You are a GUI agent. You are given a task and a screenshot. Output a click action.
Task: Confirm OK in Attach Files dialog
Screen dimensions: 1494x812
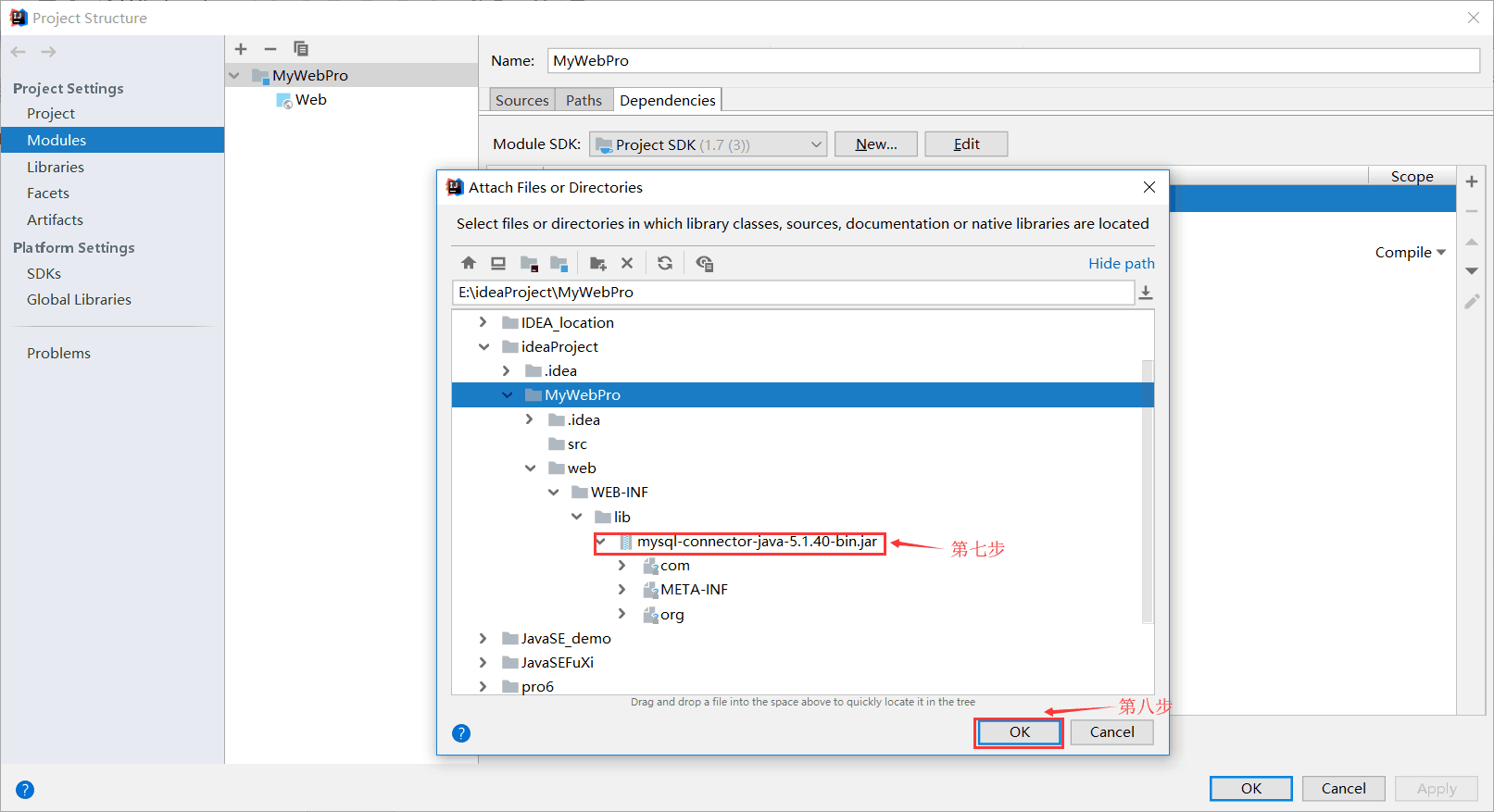point(1019,732)
